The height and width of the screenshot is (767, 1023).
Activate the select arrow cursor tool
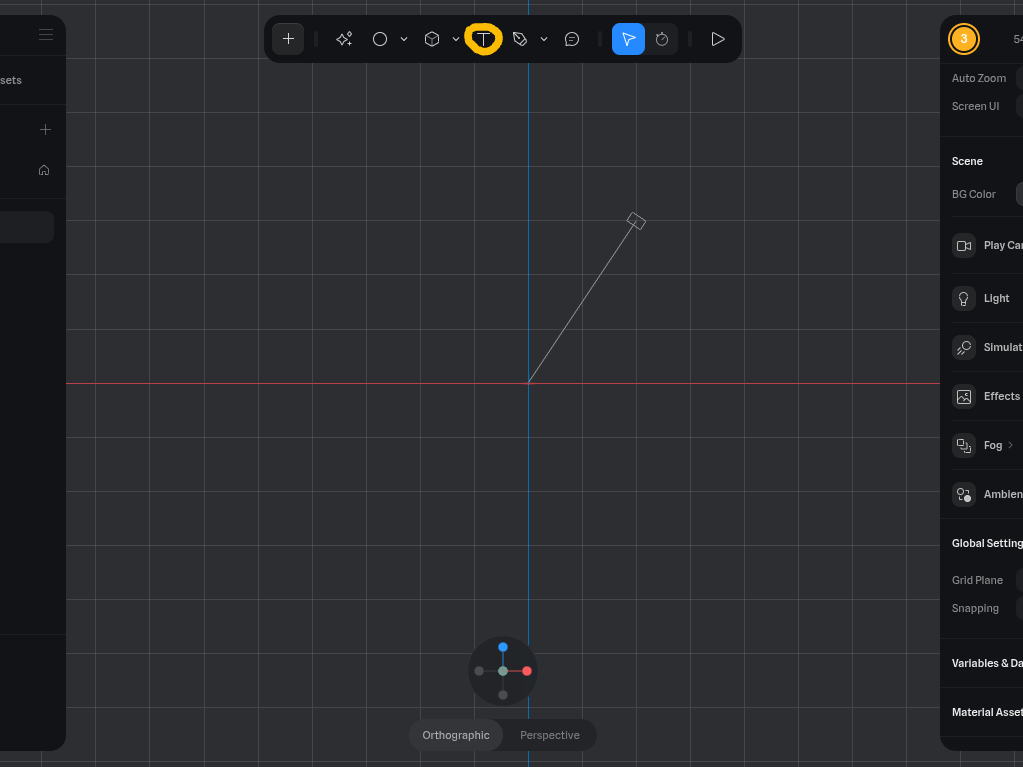[628, 39]
